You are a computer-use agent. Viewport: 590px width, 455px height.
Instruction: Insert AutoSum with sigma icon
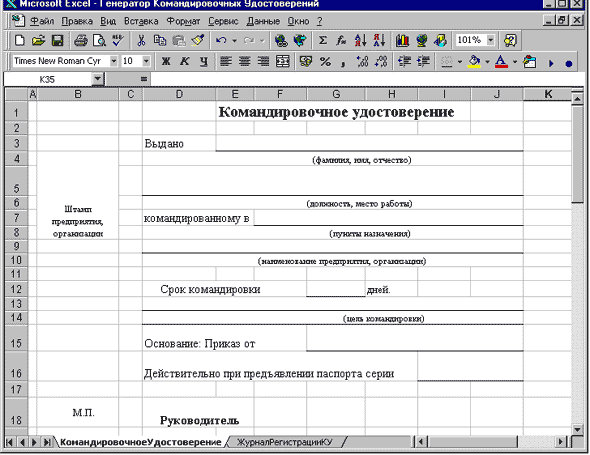323,40
